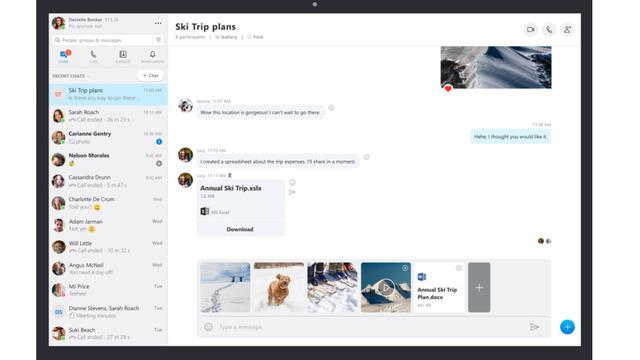Expand the Recent Chats sort dropdown

pyautogui.click(x=70, y=76)
